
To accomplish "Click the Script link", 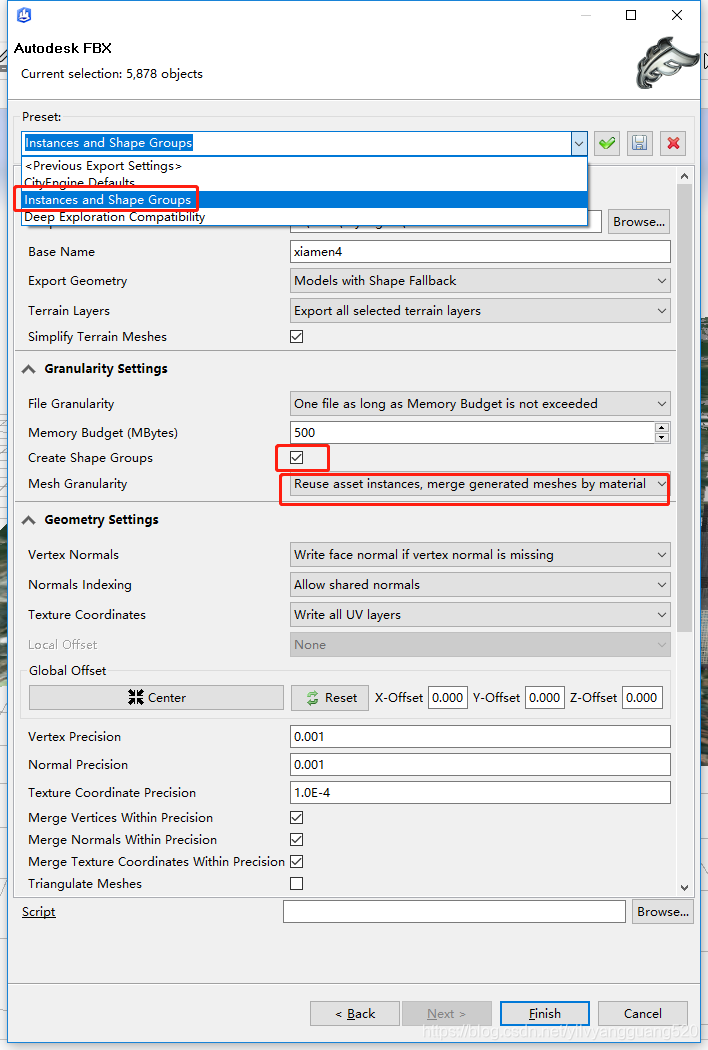I will [39, 912].
